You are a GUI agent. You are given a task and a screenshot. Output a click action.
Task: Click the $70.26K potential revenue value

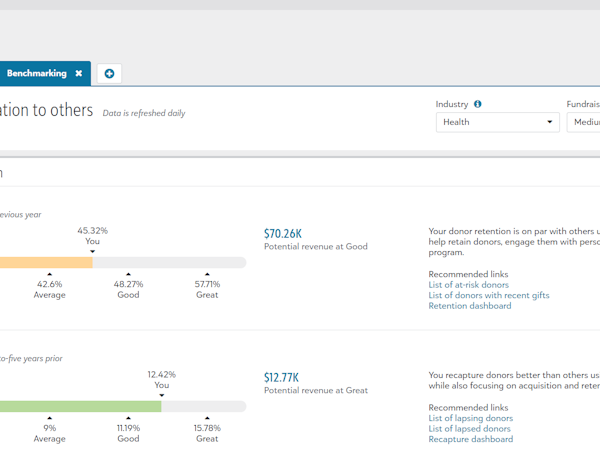coord(283,234)
